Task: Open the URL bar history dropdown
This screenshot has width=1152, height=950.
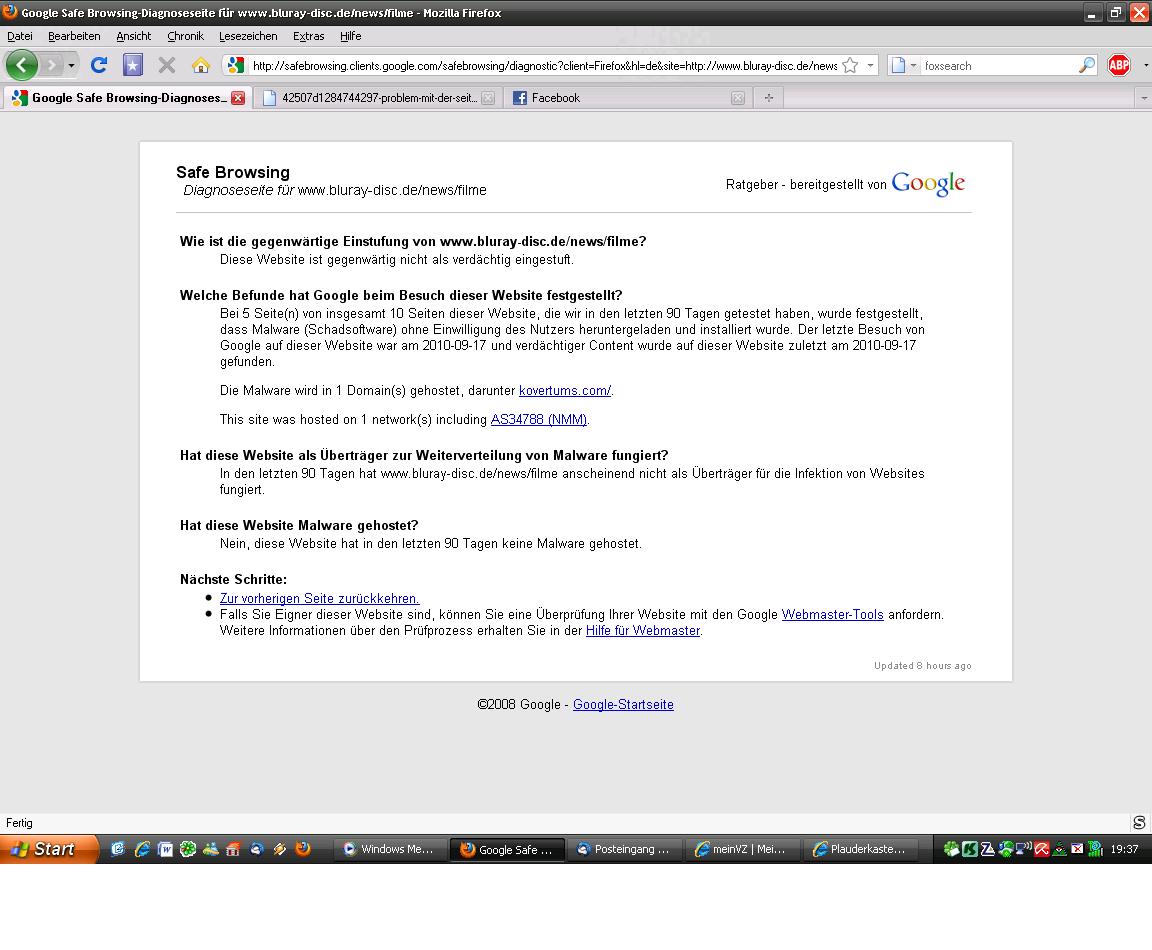Action: pyautogui.click(x=871, y=65)
